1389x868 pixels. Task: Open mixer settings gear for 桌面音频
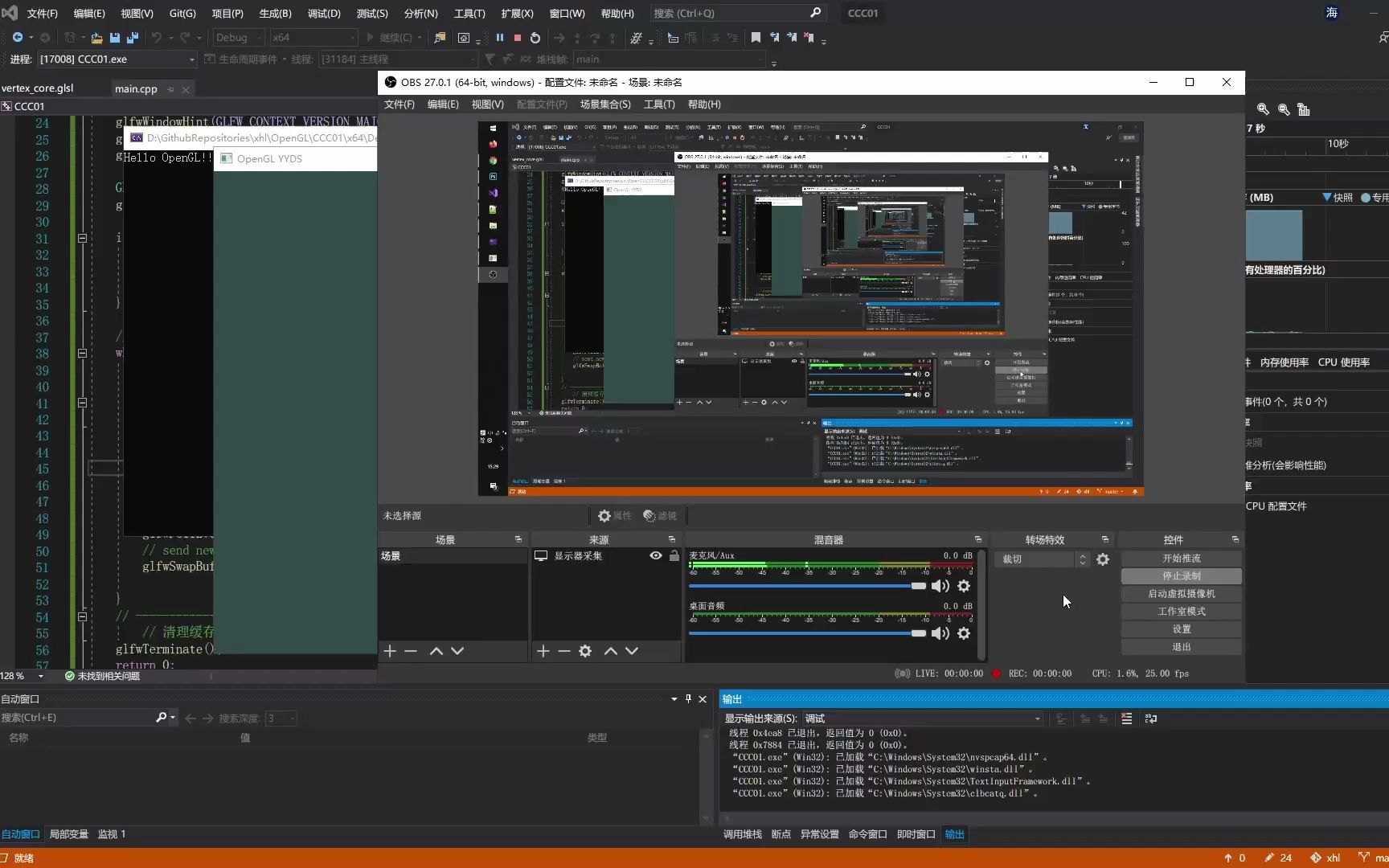[964, 633]
